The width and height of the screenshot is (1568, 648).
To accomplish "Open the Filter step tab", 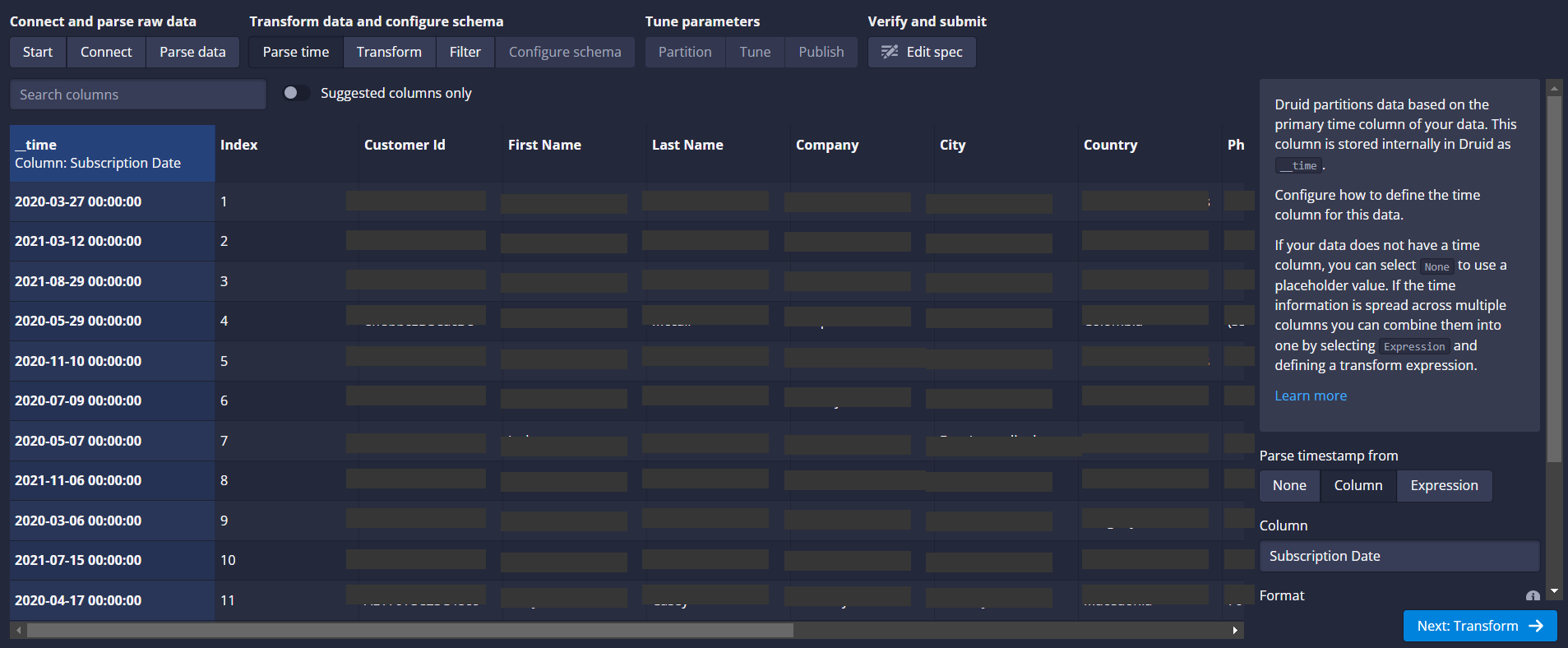I will (x=465, y=52).
